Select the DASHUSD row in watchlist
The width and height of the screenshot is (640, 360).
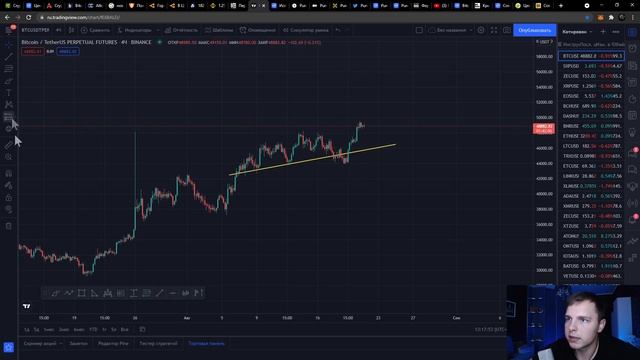point(591,116)
